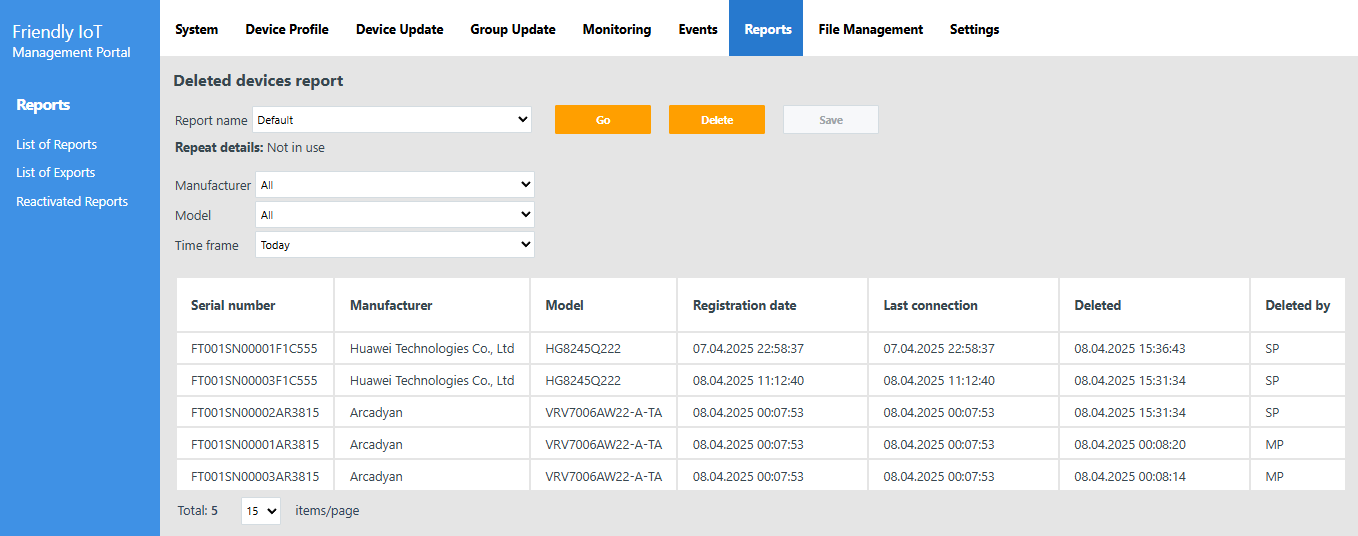Click the orange Go button

click(603, 120)
